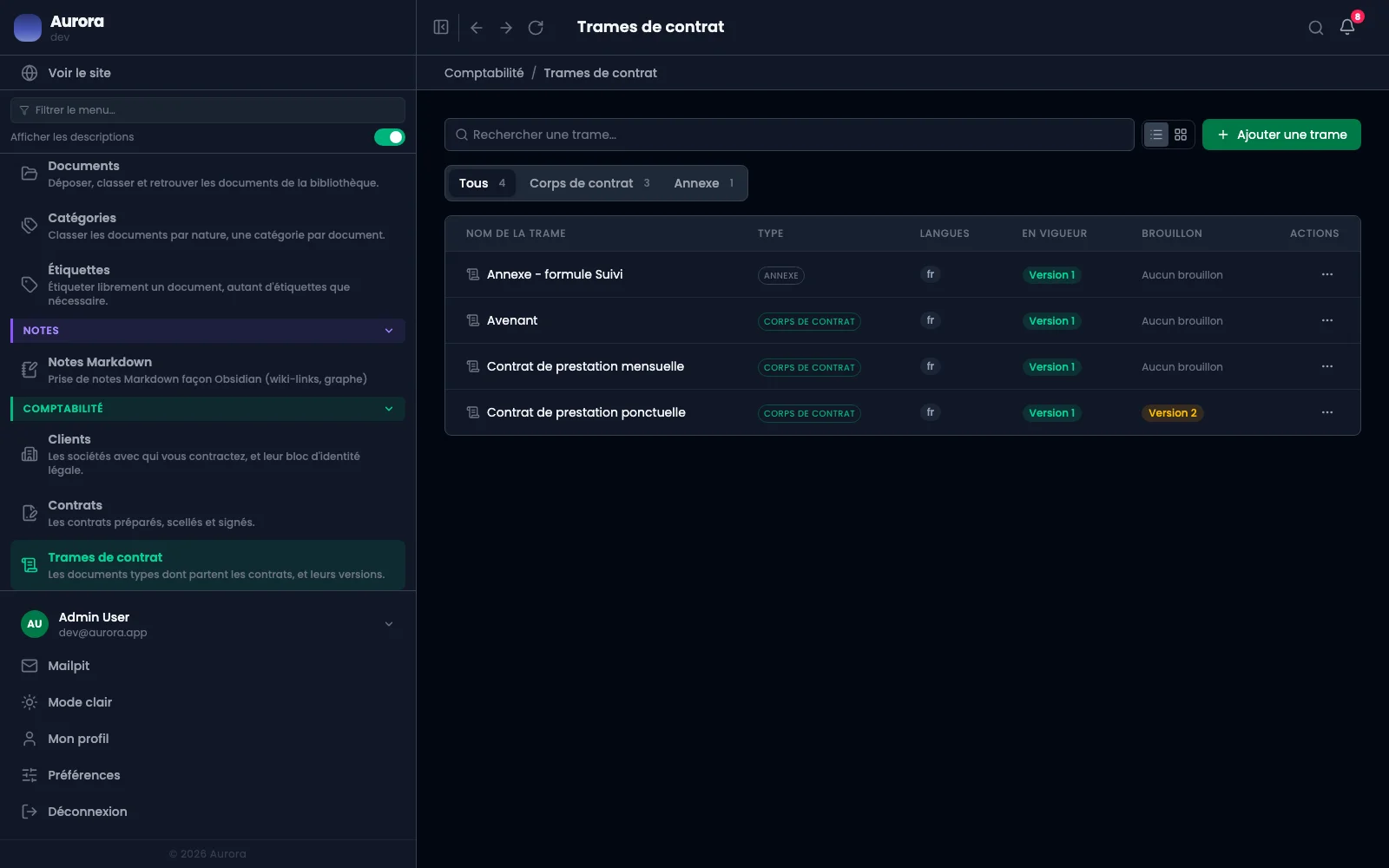Select the Annexe tab
The image size is (1389, 868).
[704, 183]
